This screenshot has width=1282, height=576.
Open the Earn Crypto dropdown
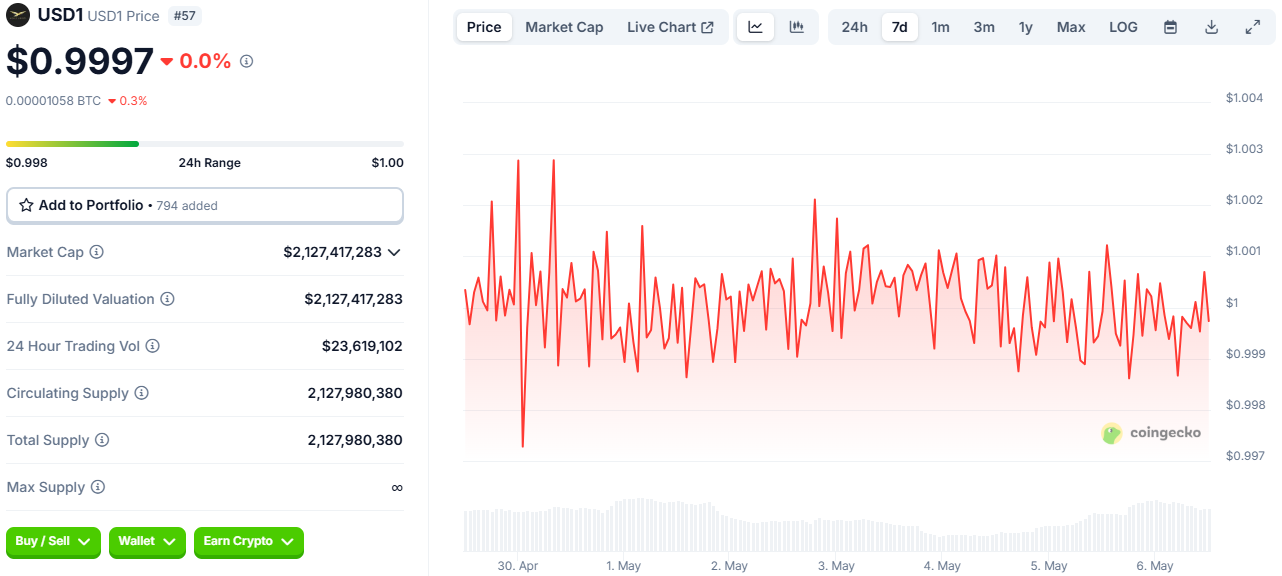pyautogui.click(x=248, y=541)
